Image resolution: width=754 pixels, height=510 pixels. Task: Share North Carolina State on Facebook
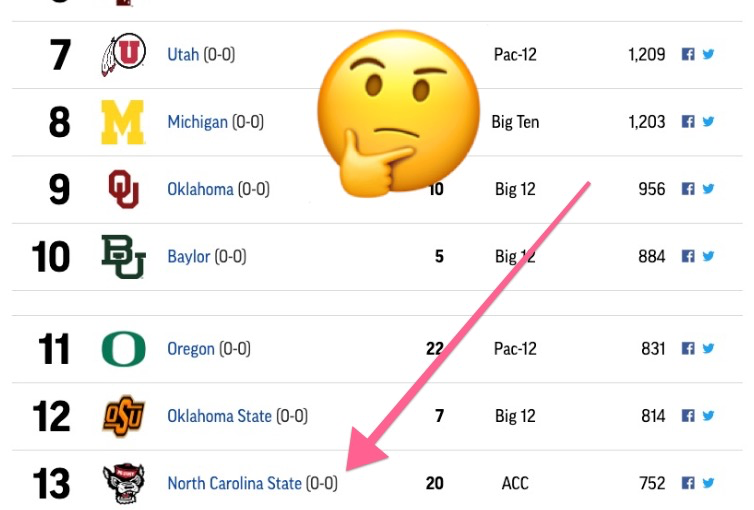pyautogui.click(x=688, y=483)
